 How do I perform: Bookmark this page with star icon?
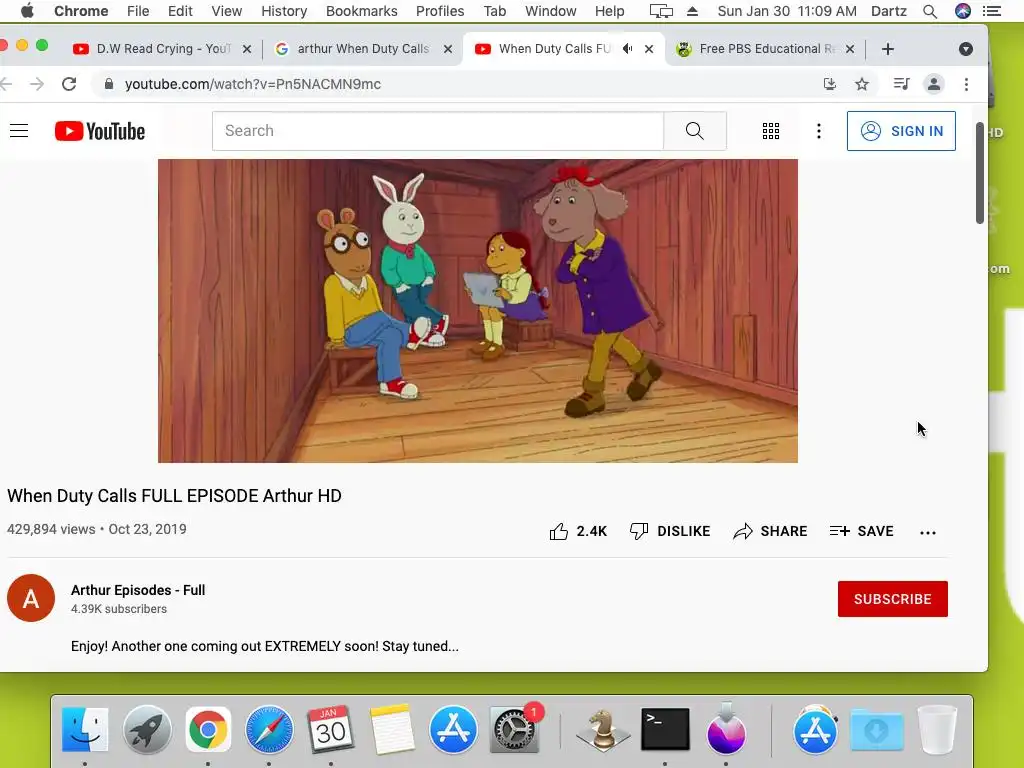point(862,84)
